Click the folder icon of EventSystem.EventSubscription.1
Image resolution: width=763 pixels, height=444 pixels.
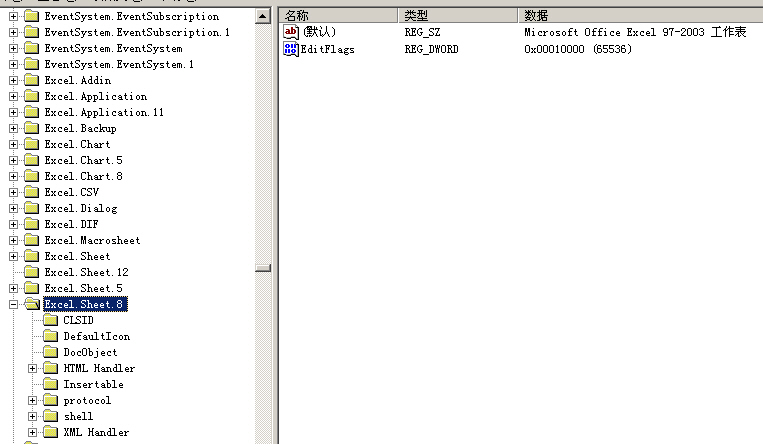tap(32, 33)
